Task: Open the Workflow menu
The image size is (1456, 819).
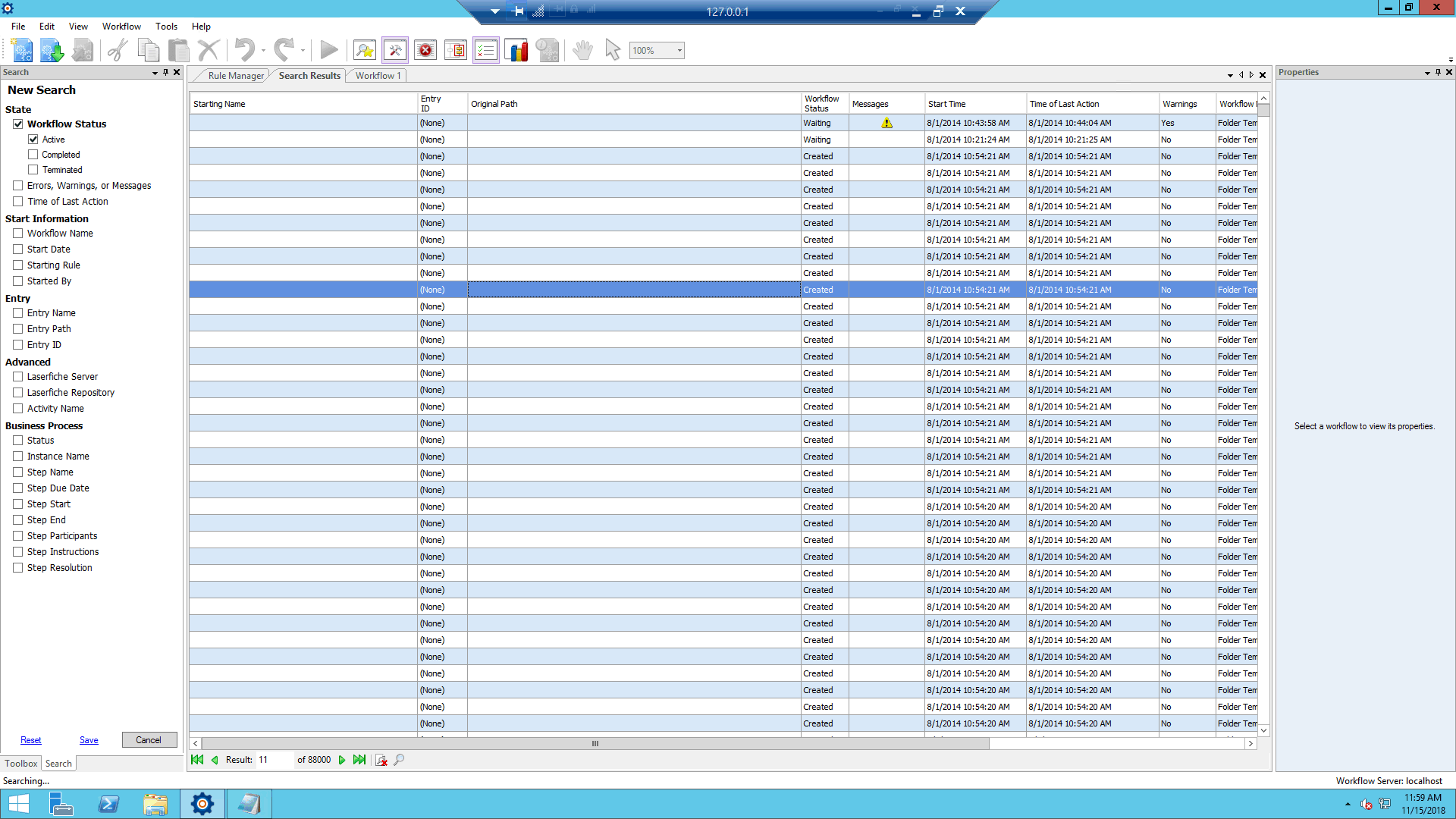Action: click(121, 26)
